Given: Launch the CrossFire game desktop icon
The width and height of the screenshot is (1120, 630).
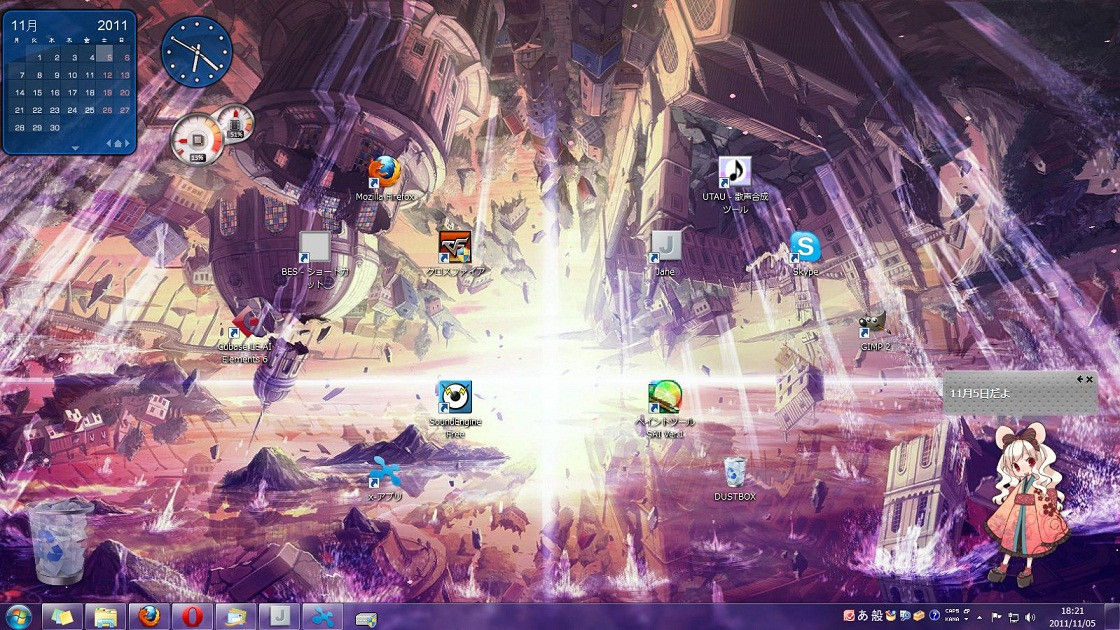Looking at the screenshot, I should 455,254.
